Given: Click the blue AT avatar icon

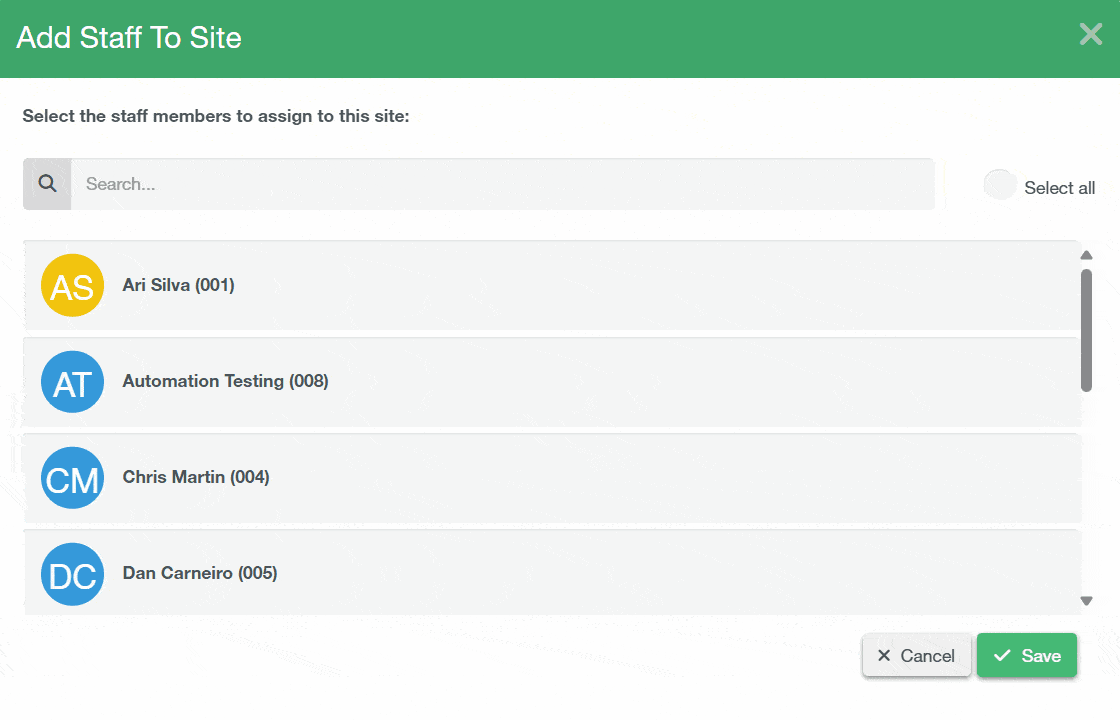Looking at the screenshot, I should tap(72, 382).
